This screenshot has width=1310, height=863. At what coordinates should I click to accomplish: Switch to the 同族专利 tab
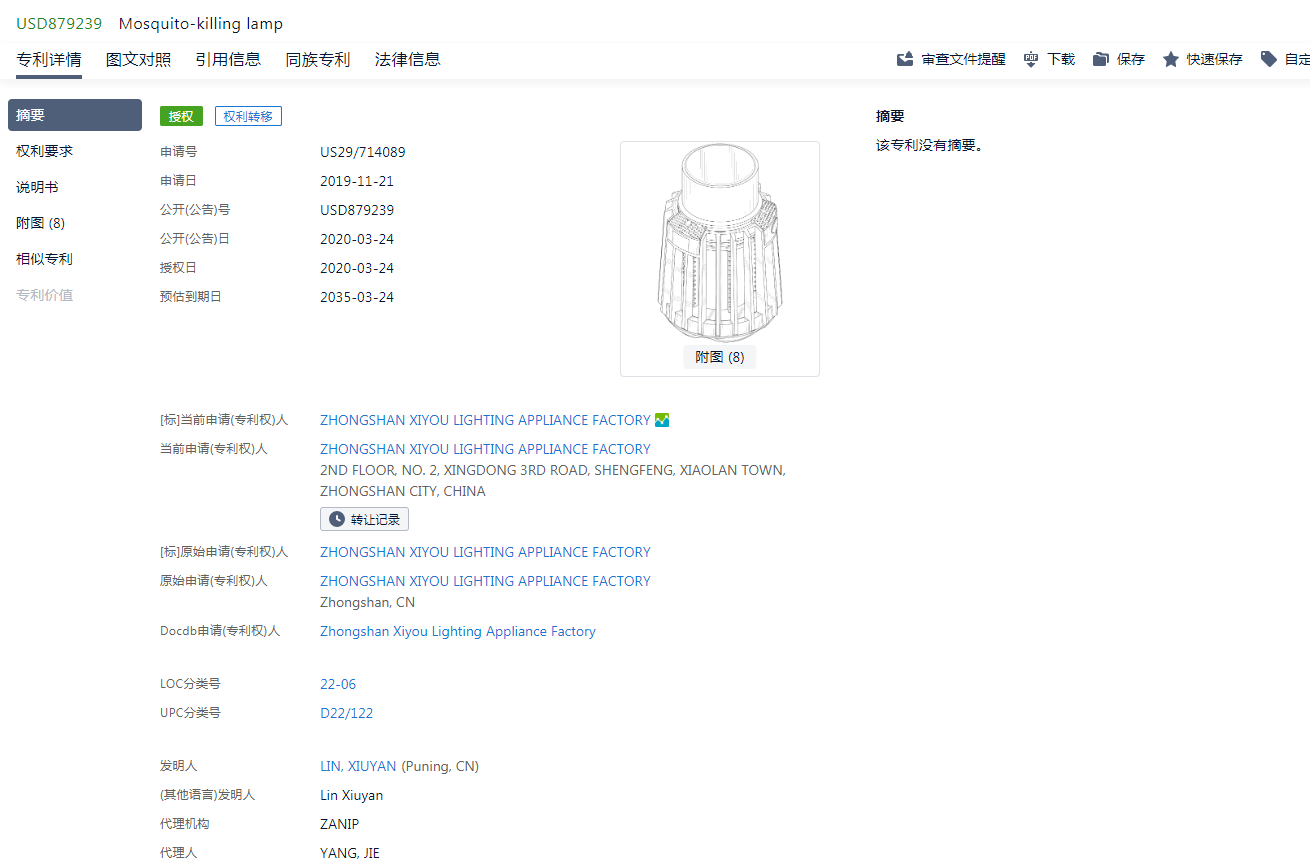[318, 59]
